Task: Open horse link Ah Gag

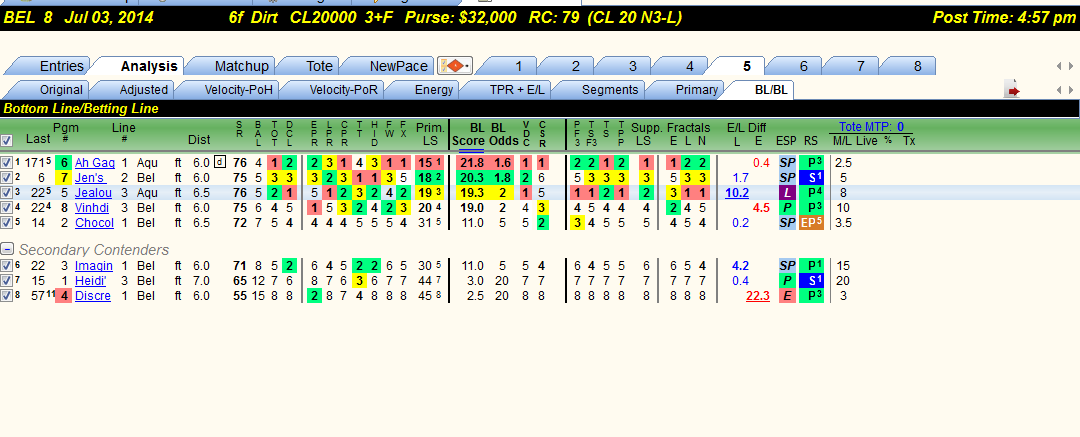Action: pyautogui.click(x=94, y=163)
